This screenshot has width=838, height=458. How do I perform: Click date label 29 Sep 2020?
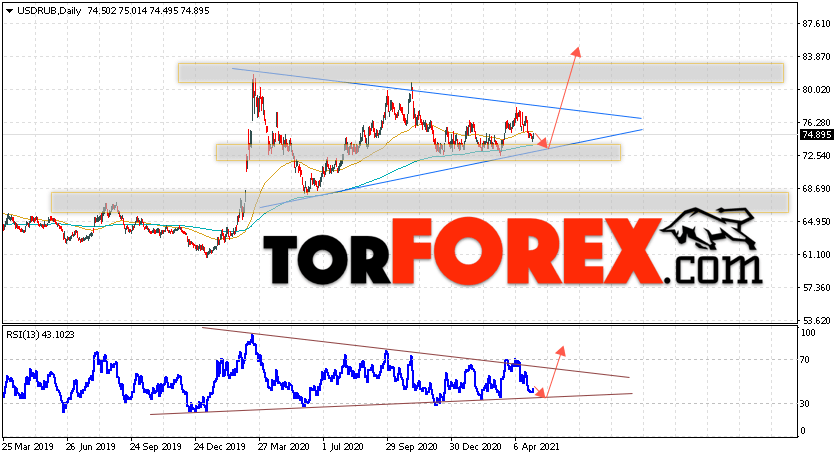tap(412, 446)
